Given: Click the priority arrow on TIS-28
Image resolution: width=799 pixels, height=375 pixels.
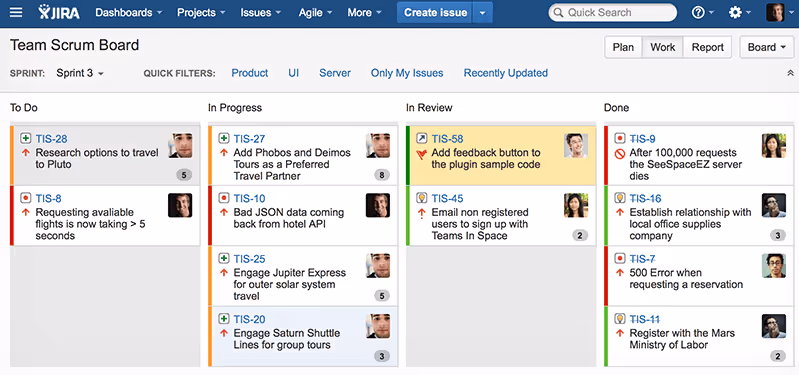Looking at the screenshot, I should click(25, 152).
